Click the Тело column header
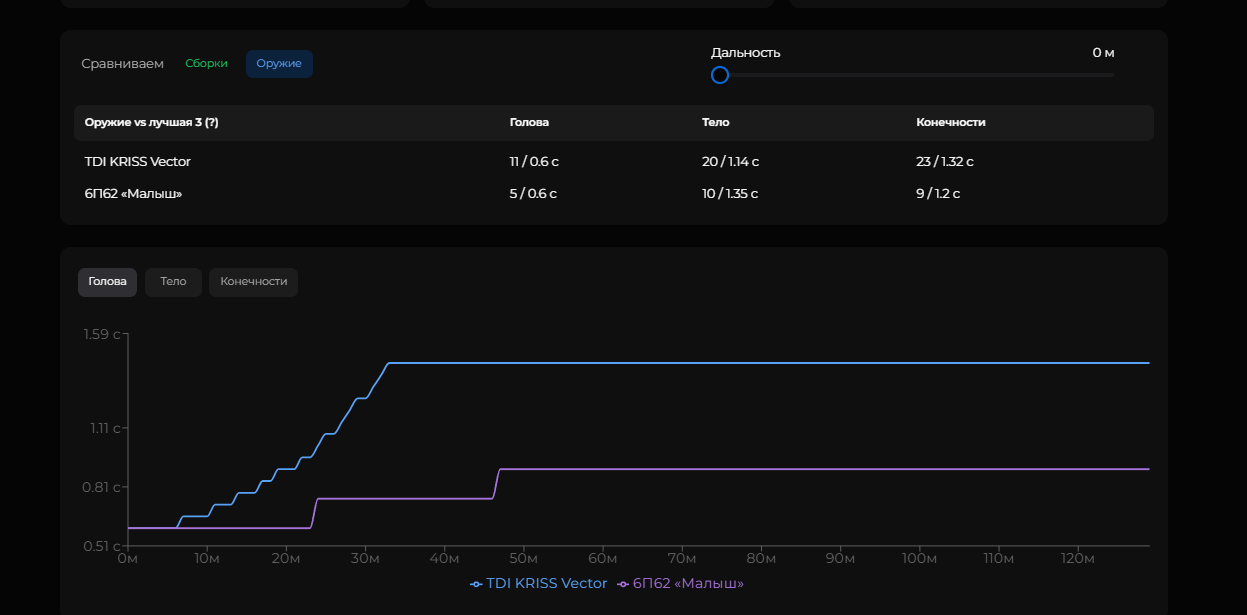Viewport: 1247px width, 615px height. [x=716, y=122]
